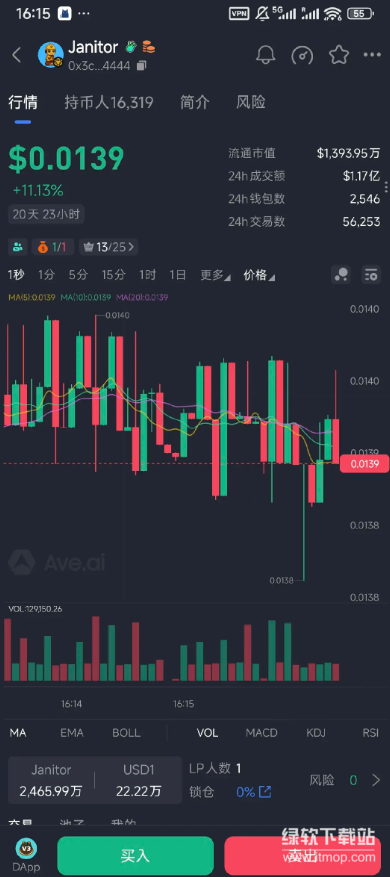The image size is (390, 877).
Task: Select the 15分 timeframe
Action: (114, 275)
